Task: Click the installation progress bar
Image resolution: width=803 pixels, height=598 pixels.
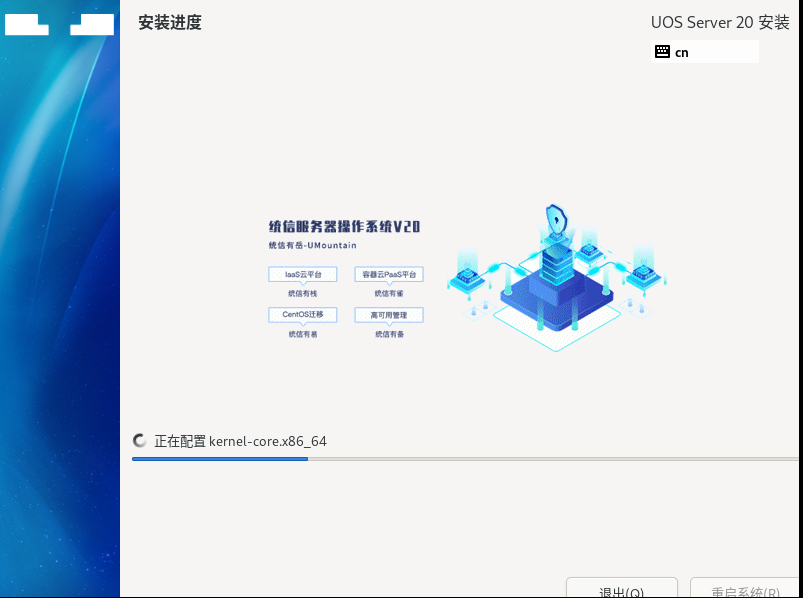Action: pos(465,459)
